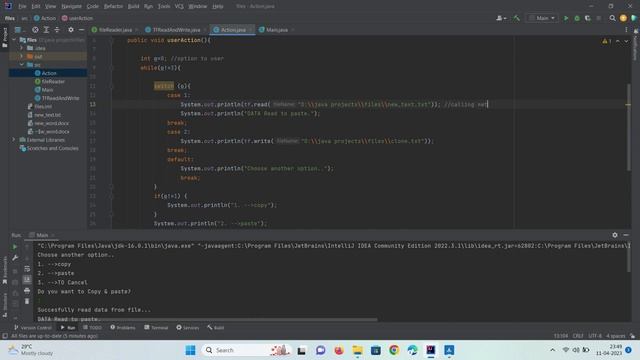Viewport: 640px width, 360px height.
Task: Click CRLF line separator in status bar
Action: click(x=578, y=336)
